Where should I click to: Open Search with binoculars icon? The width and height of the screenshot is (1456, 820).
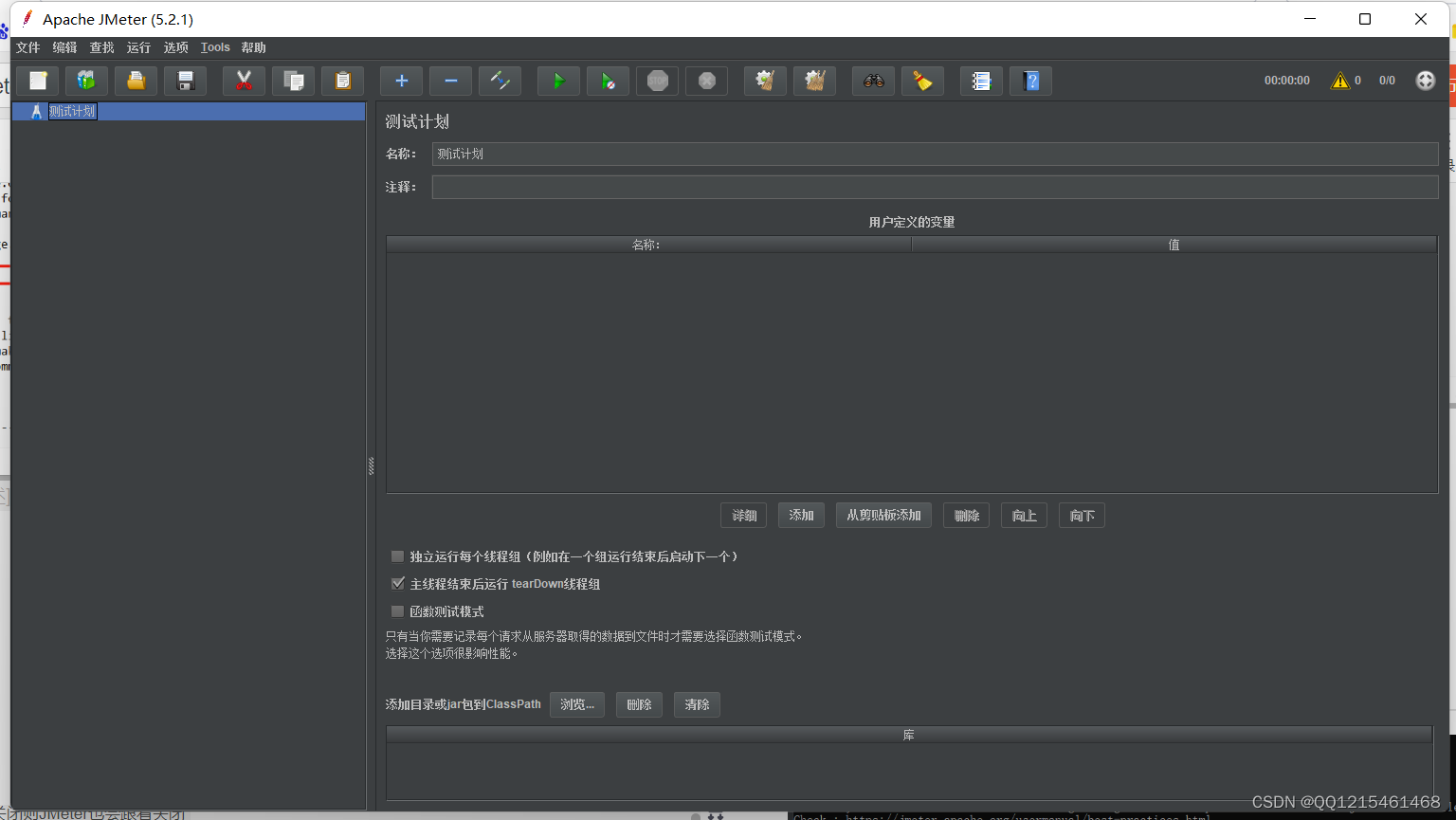[873, 81]
